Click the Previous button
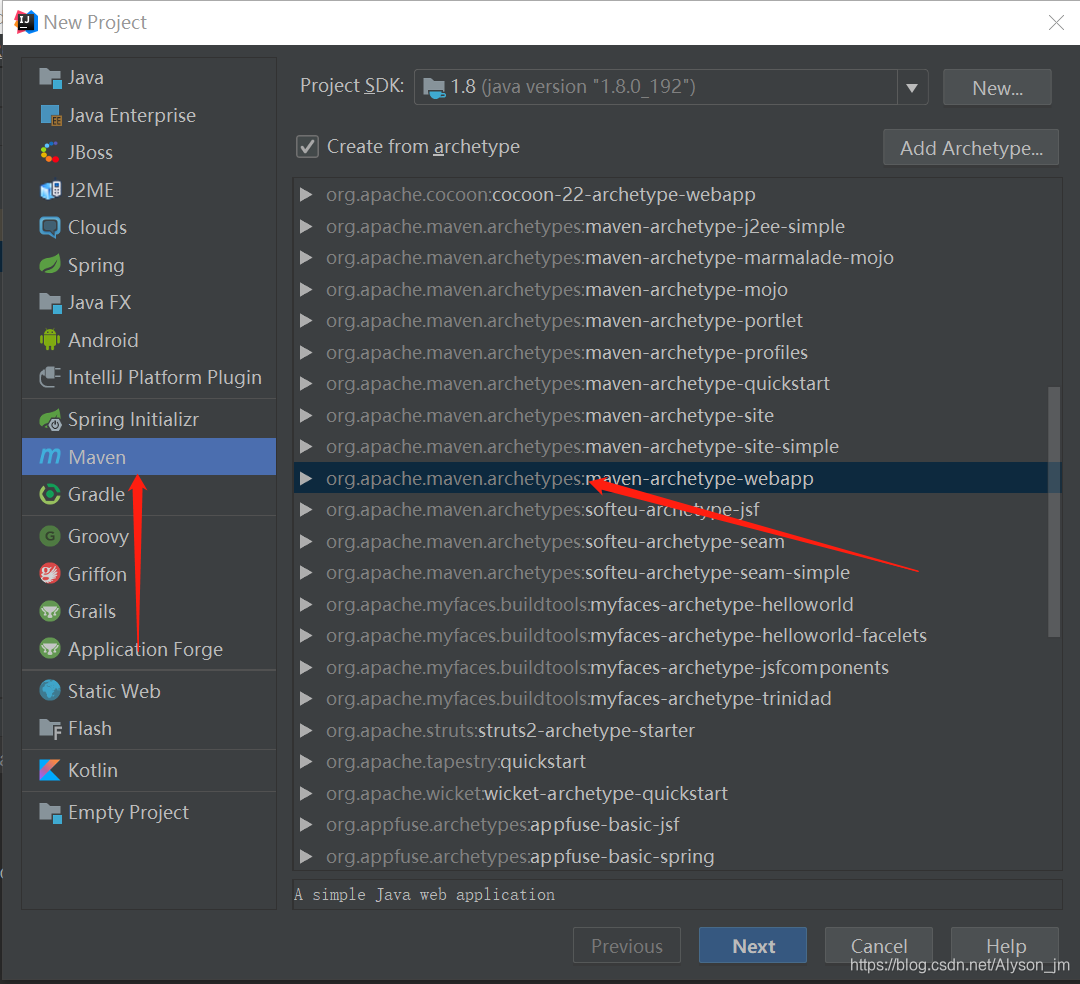 [627, 945]
